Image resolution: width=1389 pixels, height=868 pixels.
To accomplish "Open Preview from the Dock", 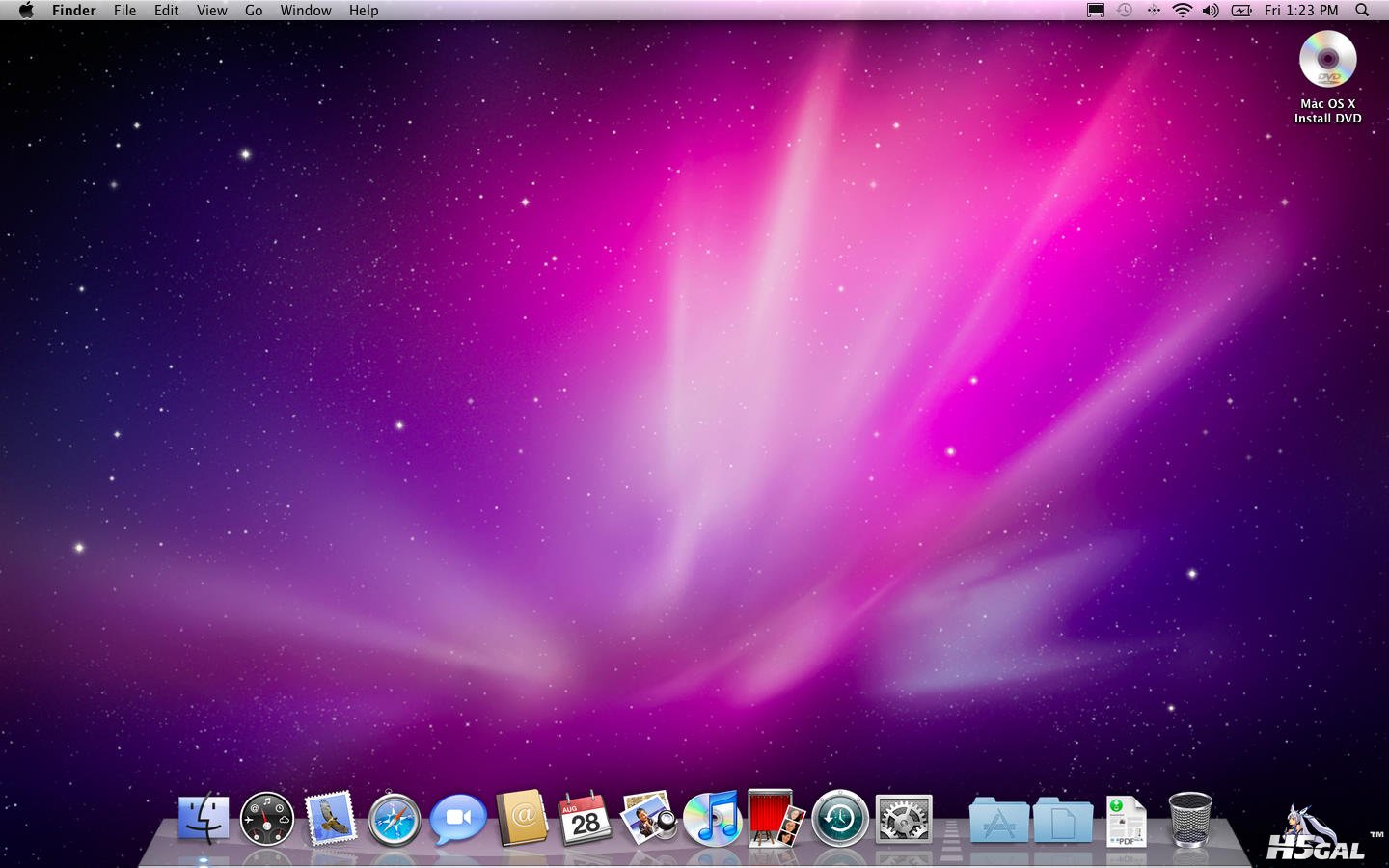I will click(x=649, y=819).
